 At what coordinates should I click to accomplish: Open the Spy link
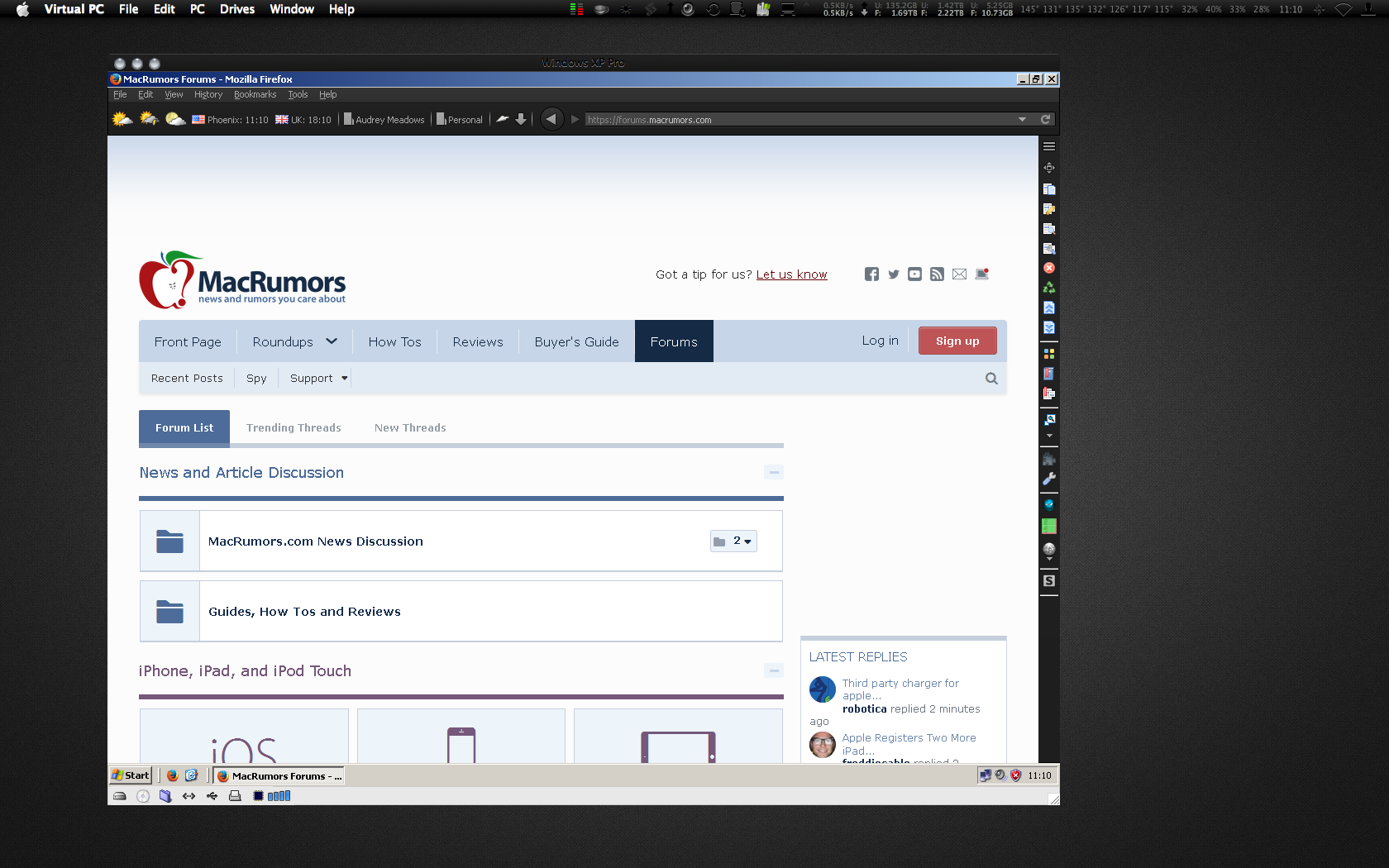(x=256, y=379)
